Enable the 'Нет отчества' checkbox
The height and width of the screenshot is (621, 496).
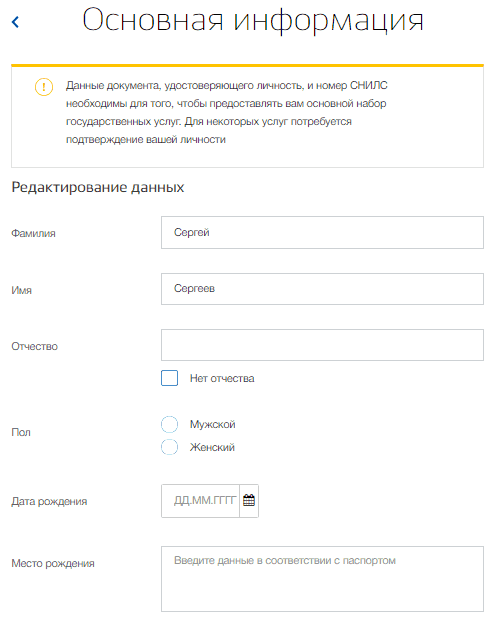169,378
